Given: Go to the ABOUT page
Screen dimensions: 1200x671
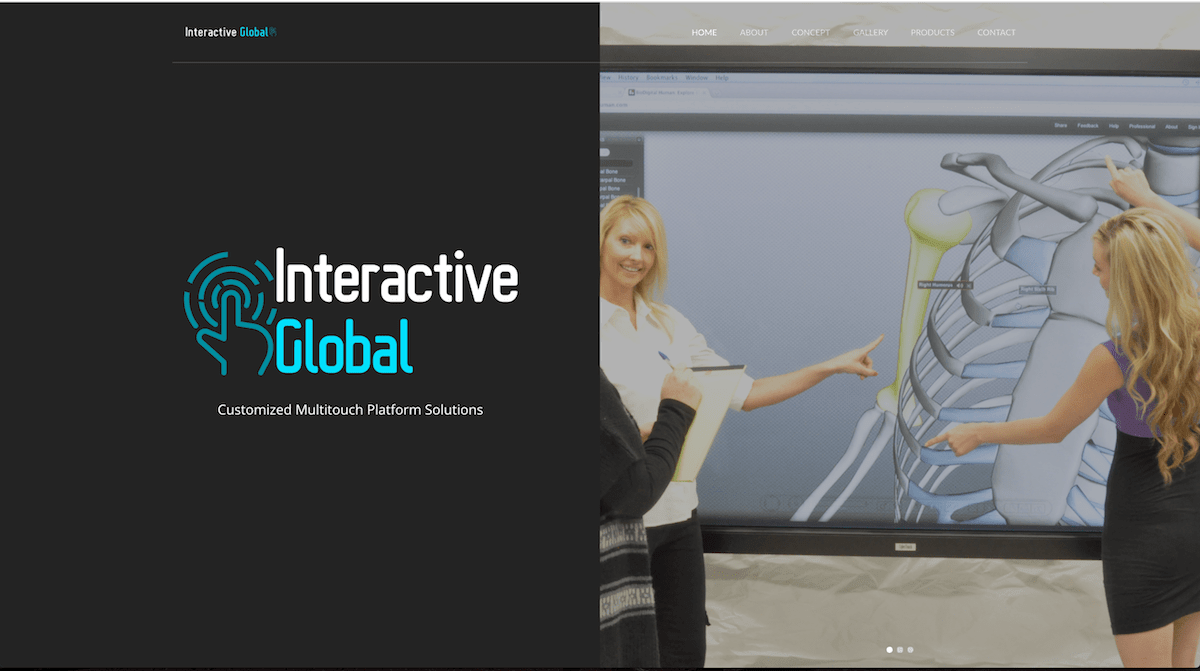Looking at the screenshot, I should point(754,33).
